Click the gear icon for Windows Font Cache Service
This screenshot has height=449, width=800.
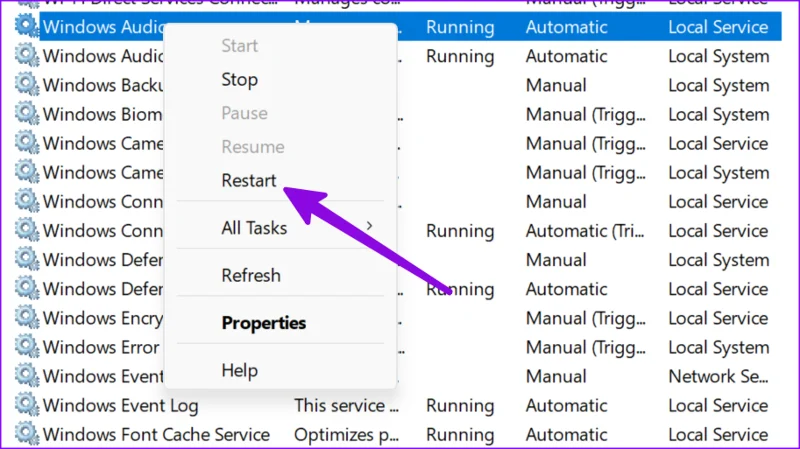(x=27, y=434)
